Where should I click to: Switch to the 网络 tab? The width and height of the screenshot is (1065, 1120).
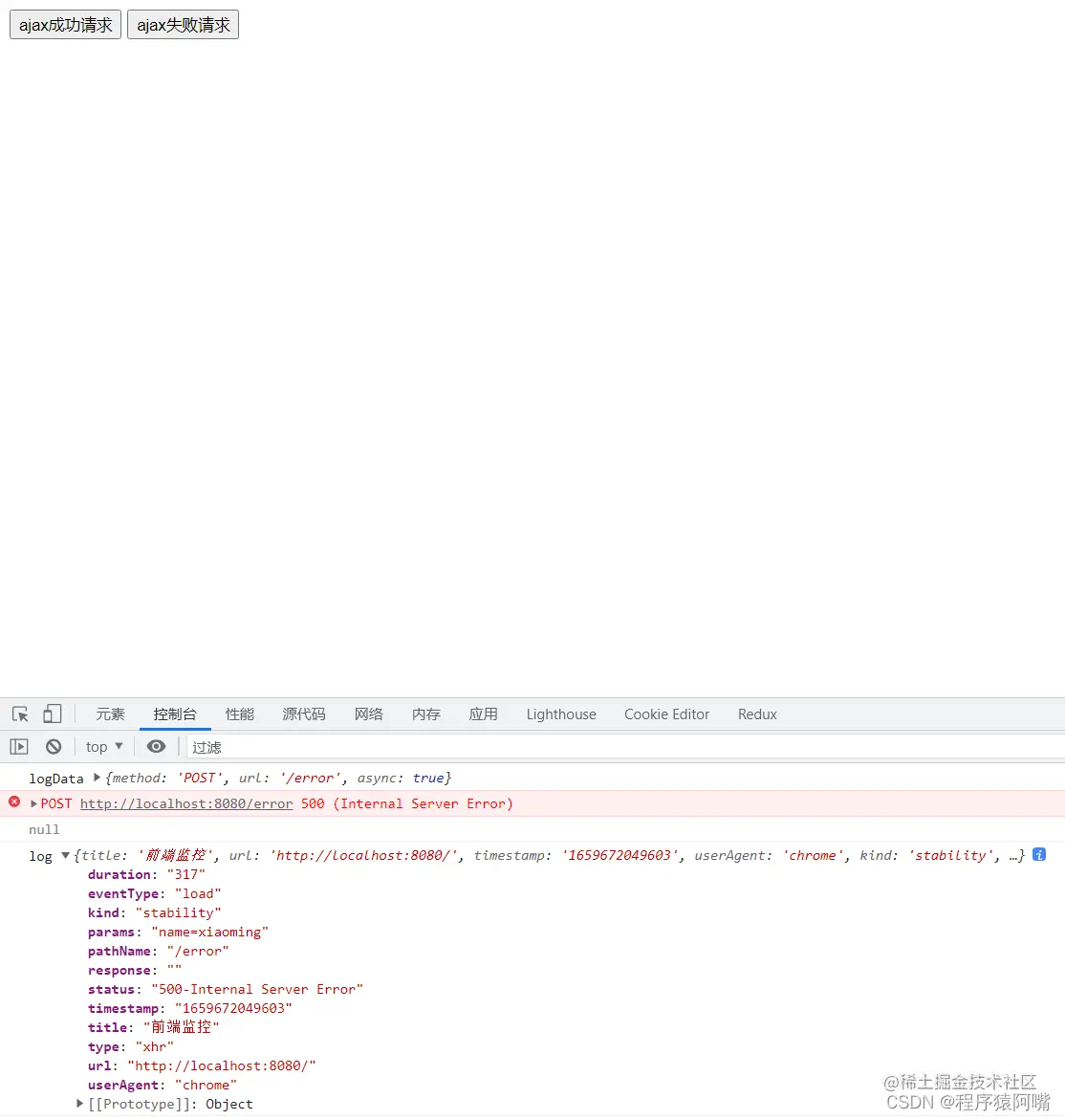point(369,714)
